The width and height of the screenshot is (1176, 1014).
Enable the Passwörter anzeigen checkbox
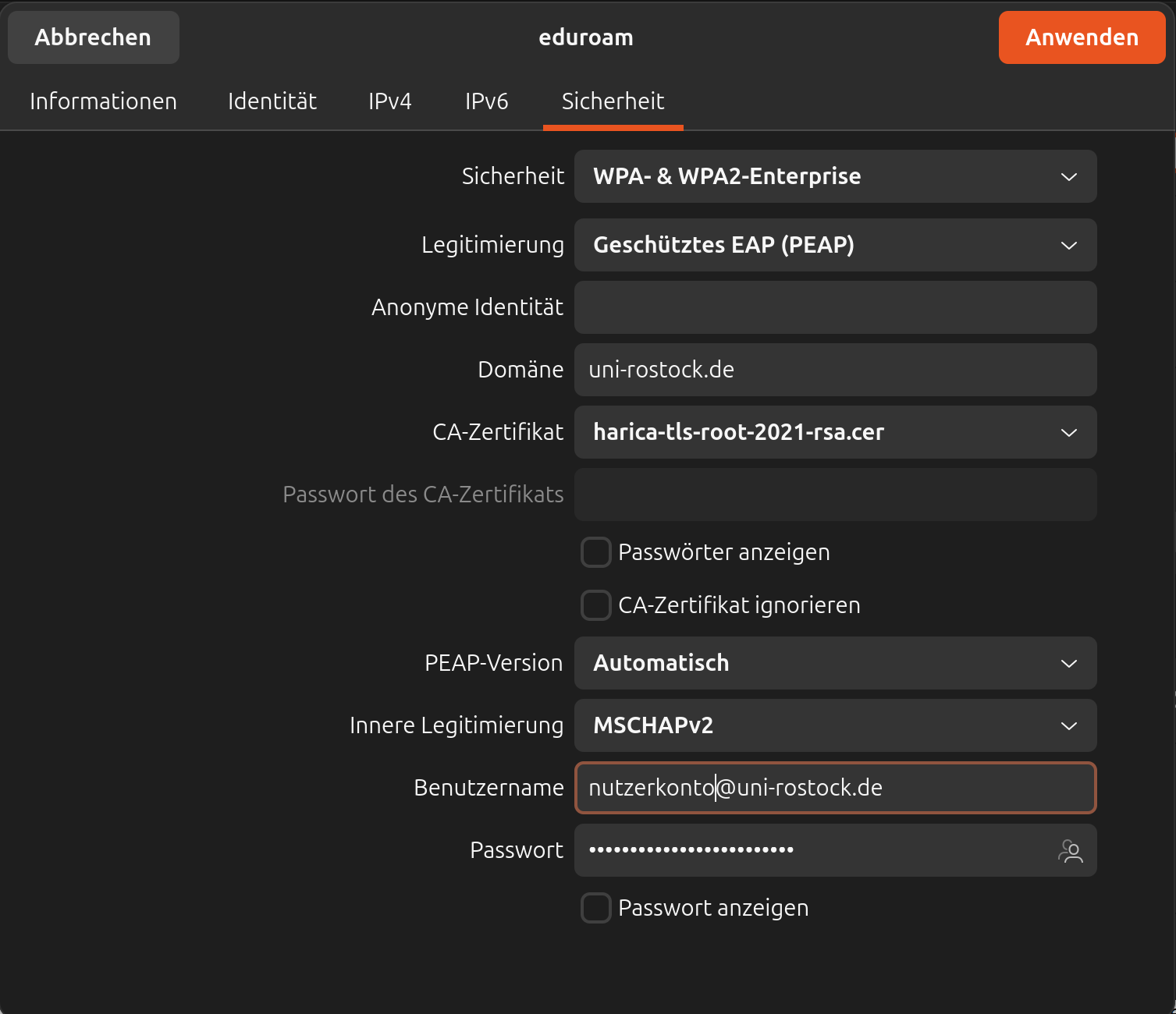[595, 552]
